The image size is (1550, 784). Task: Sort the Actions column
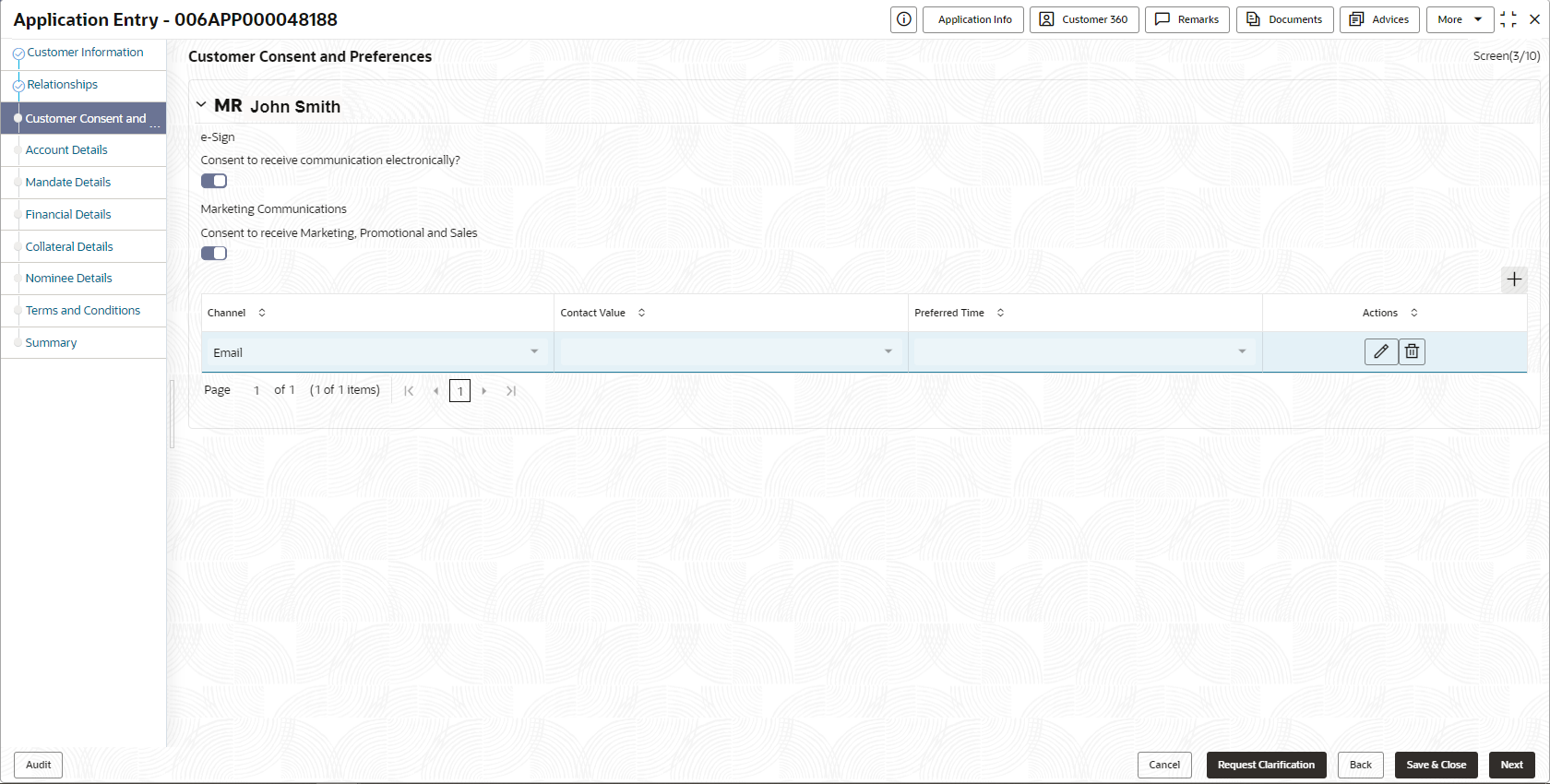tap(1414, 313)
